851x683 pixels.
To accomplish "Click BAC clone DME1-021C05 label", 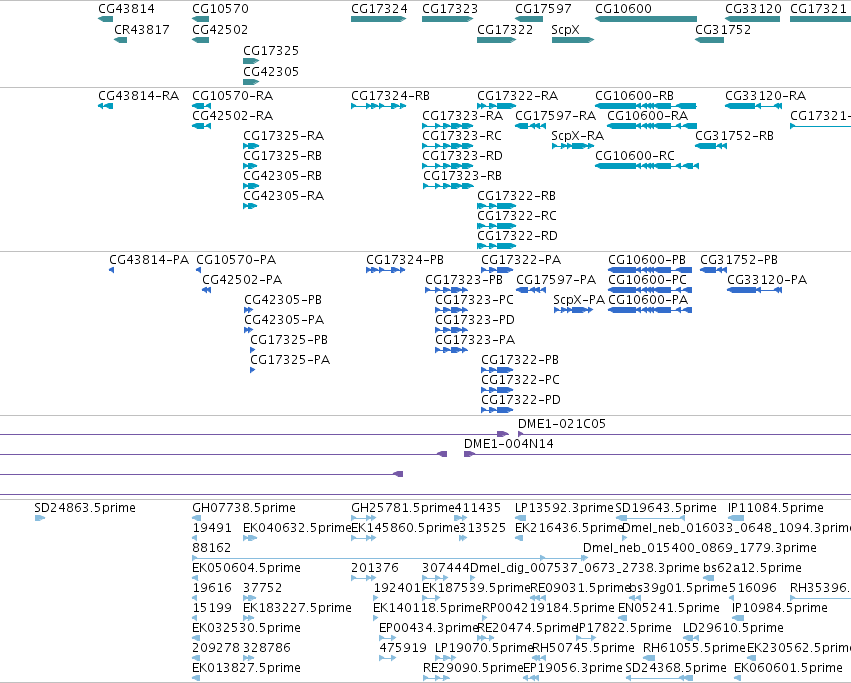I will (x=562, y=423).
